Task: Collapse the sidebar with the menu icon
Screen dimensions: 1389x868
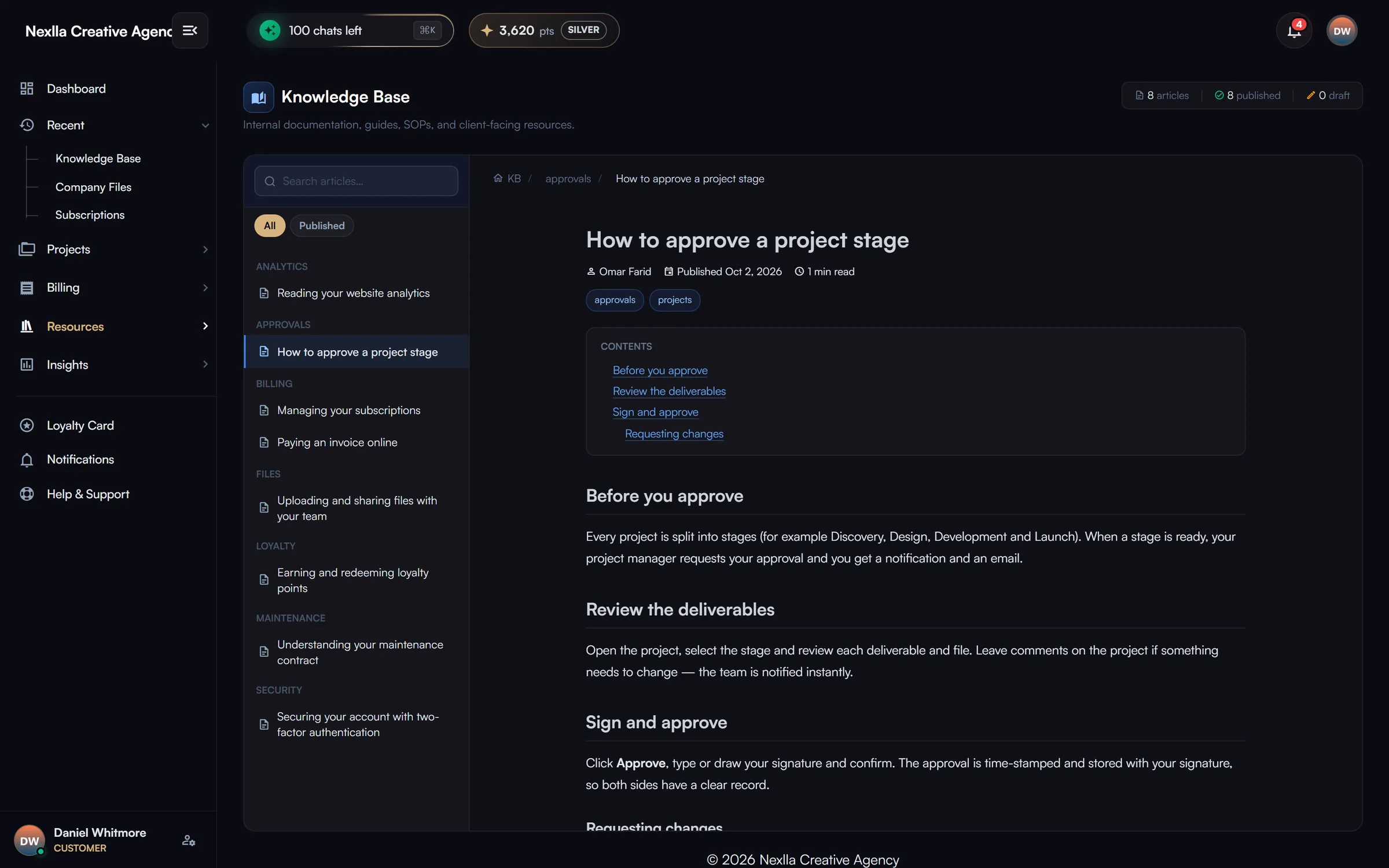Action: click(x=190, y=30)
